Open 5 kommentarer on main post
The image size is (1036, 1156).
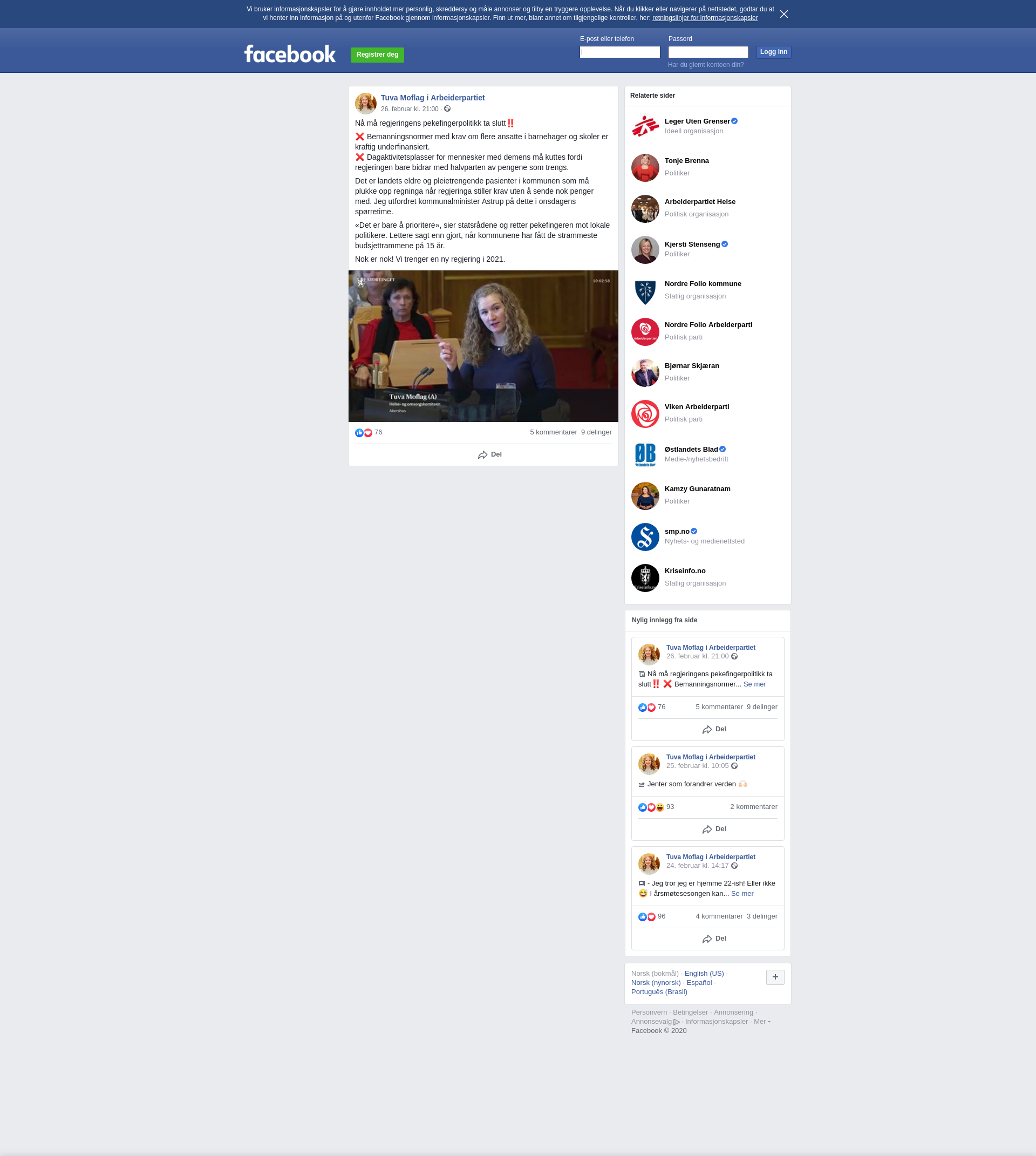coord(553,432)
